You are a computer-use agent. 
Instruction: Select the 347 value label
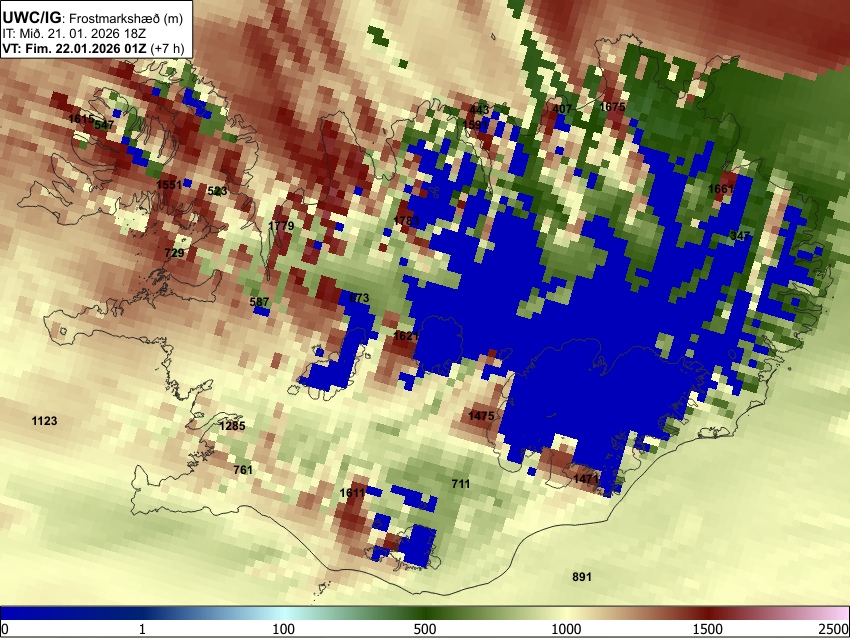740,236
